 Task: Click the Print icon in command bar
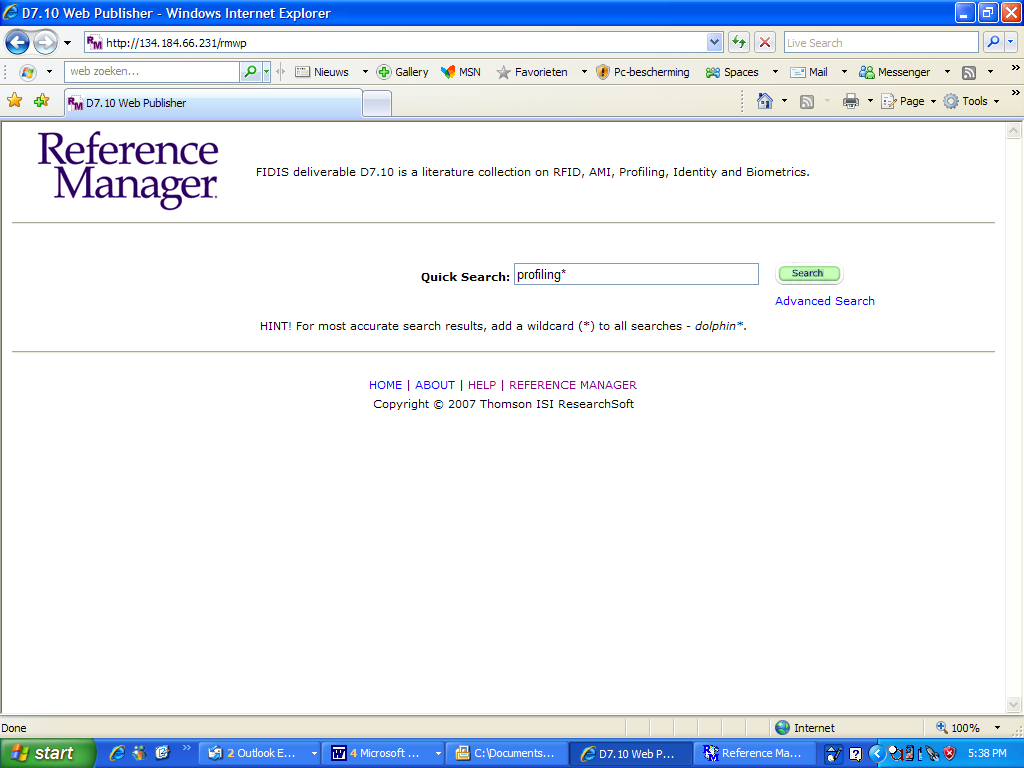point(851,101)
